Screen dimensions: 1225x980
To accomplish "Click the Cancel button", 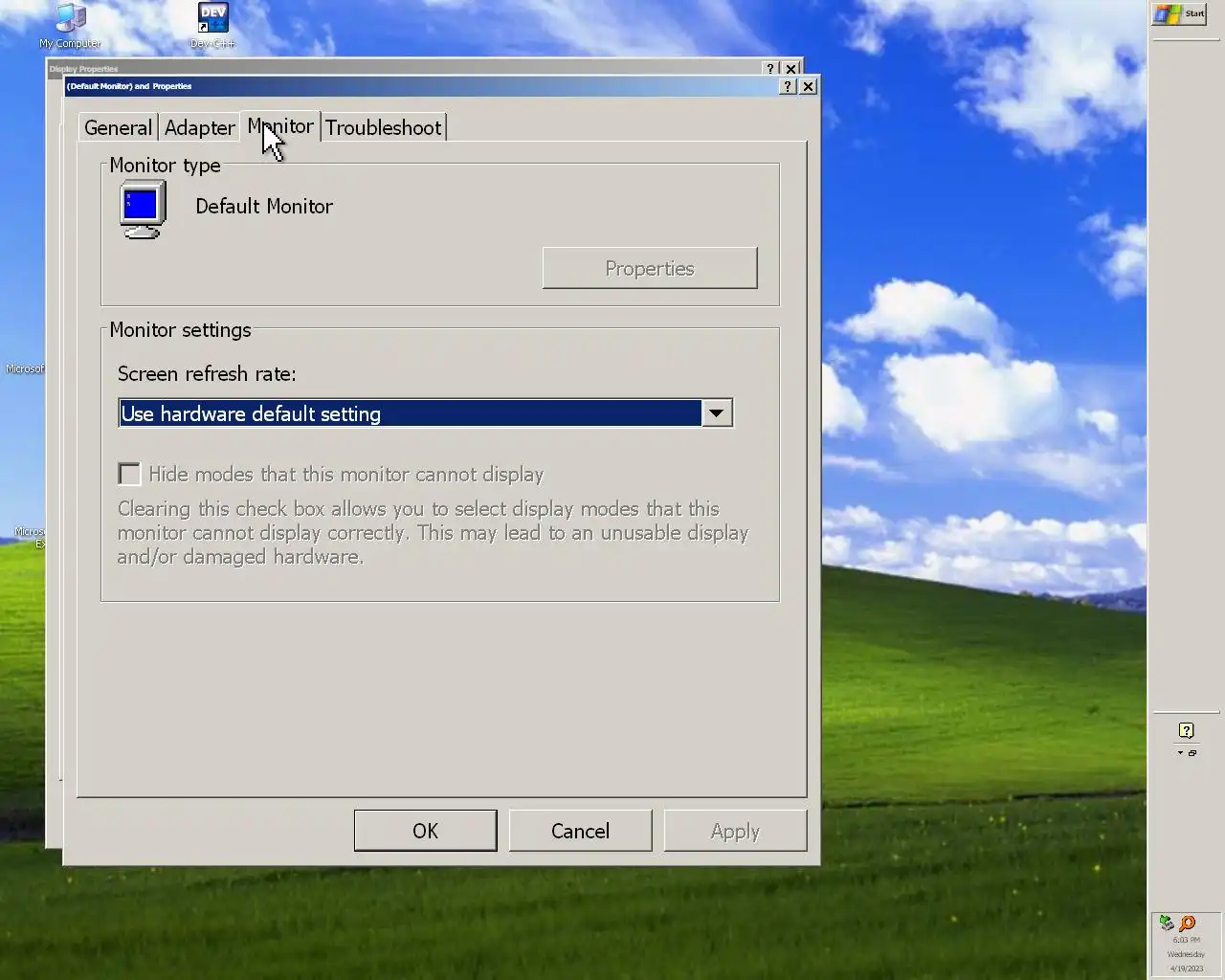I will 580,831.
